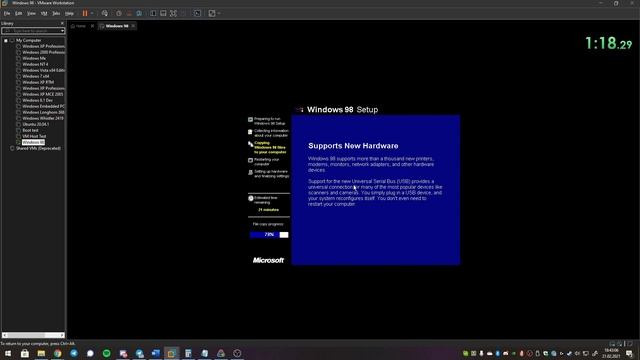Enter full screen mode via toolbar icon
640x360 pixels.
pos(173,13)
